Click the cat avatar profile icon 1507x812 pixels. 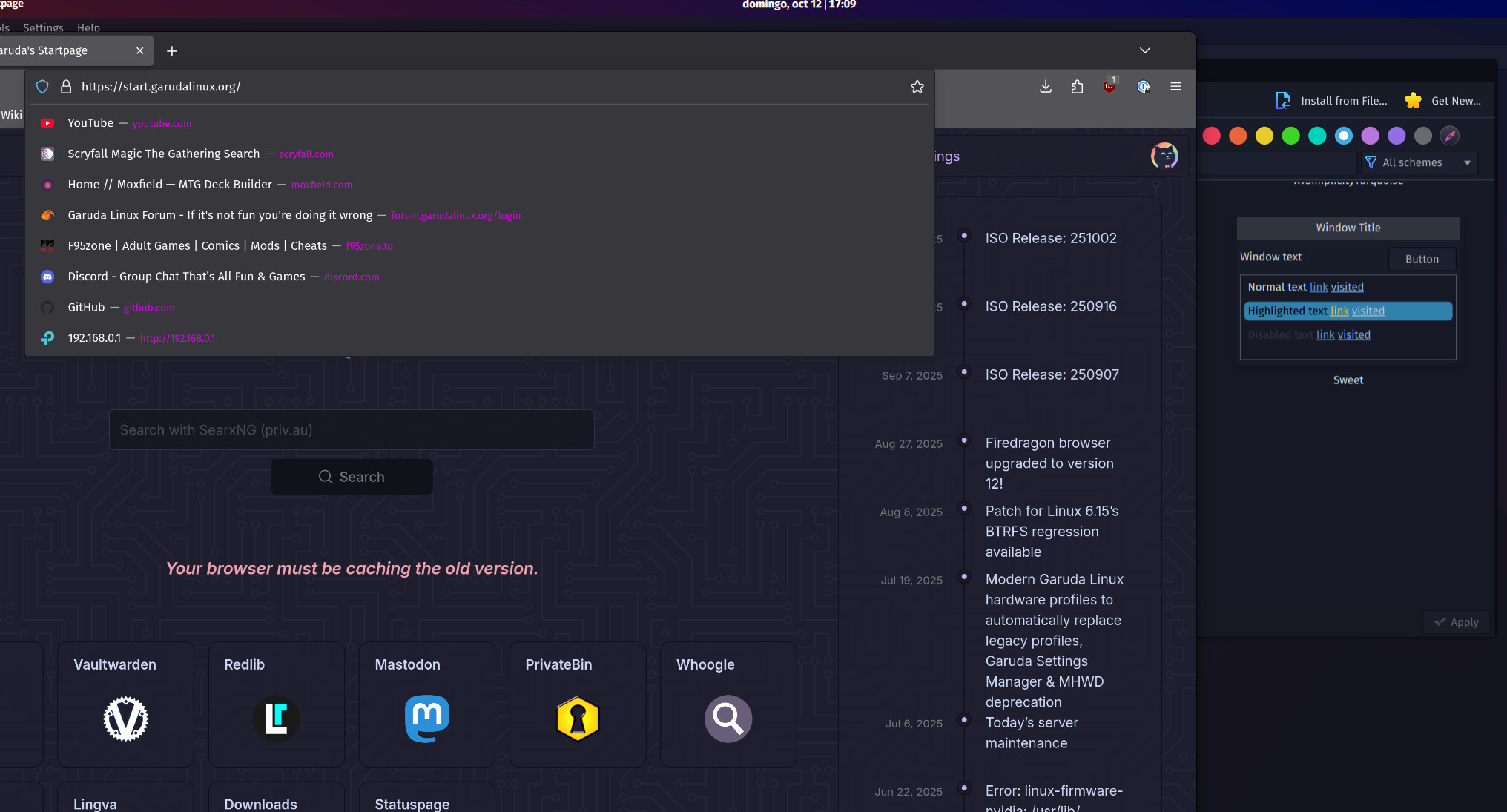pyautogui.click(x=1164, y=156)
